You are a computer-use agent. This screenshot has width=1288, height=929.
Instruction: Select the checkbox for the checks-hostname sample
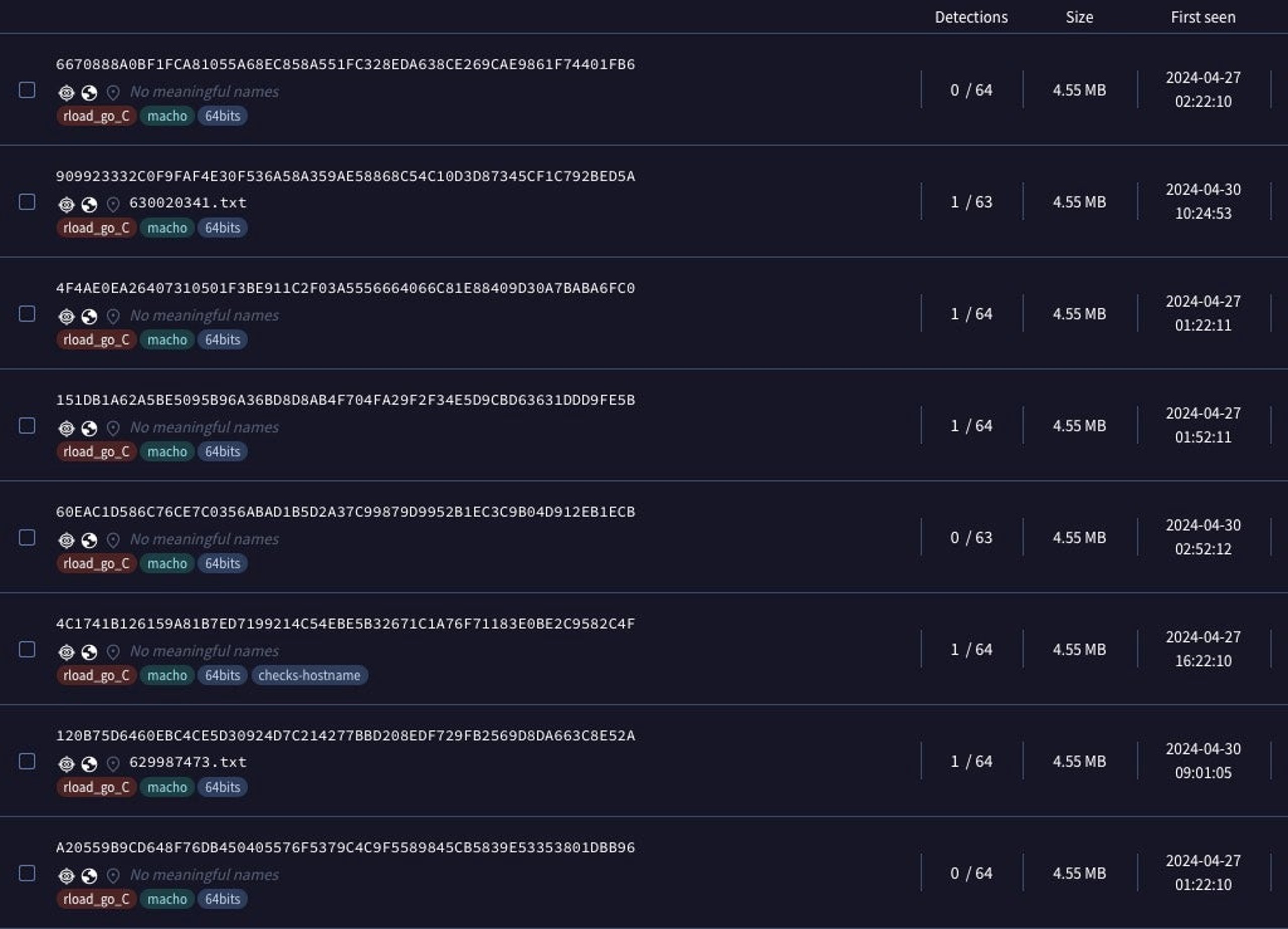tap(27, 650)
